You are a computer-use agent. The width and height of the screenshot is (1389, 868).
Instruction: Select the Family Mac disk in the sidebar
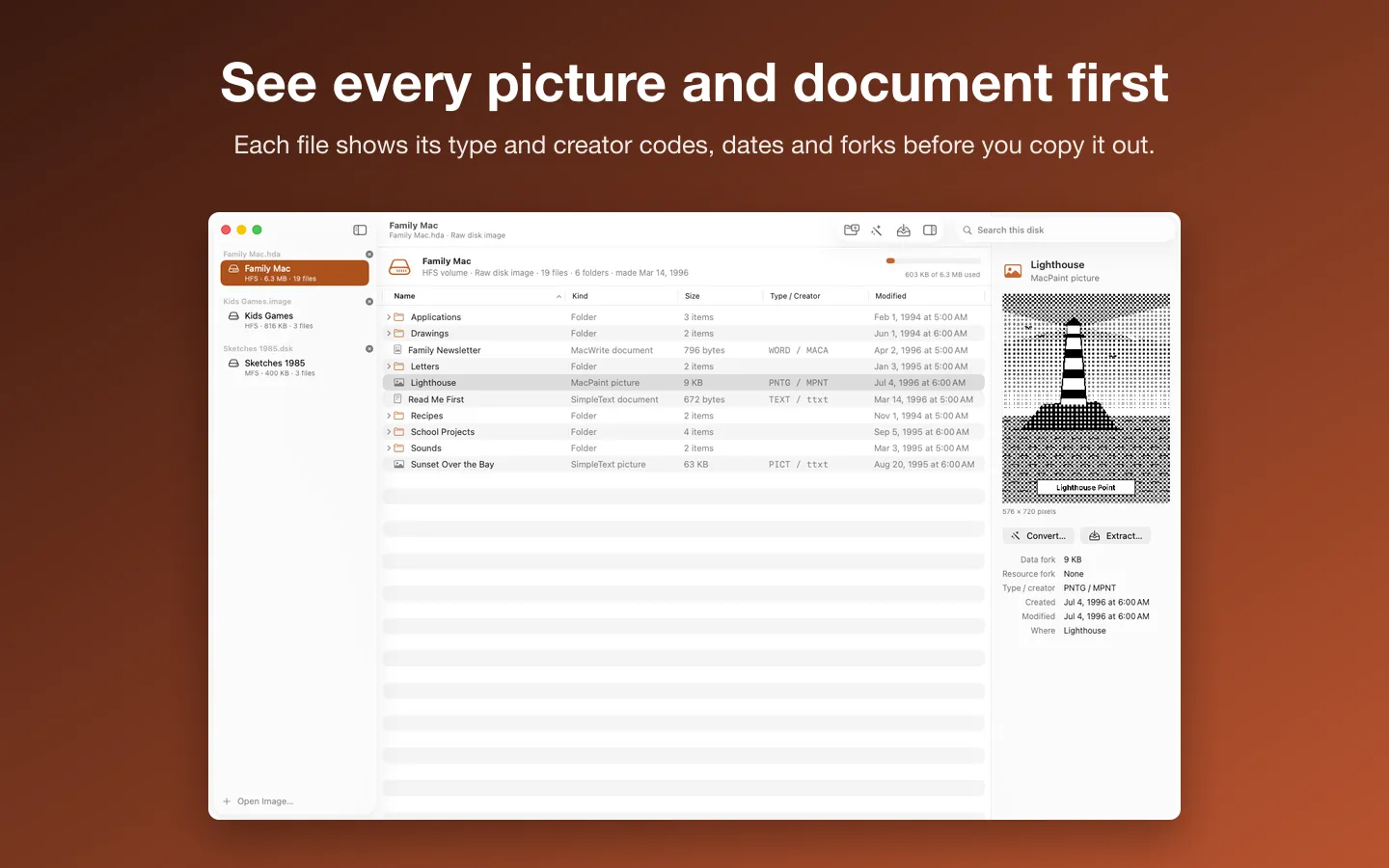coord(294,273)
